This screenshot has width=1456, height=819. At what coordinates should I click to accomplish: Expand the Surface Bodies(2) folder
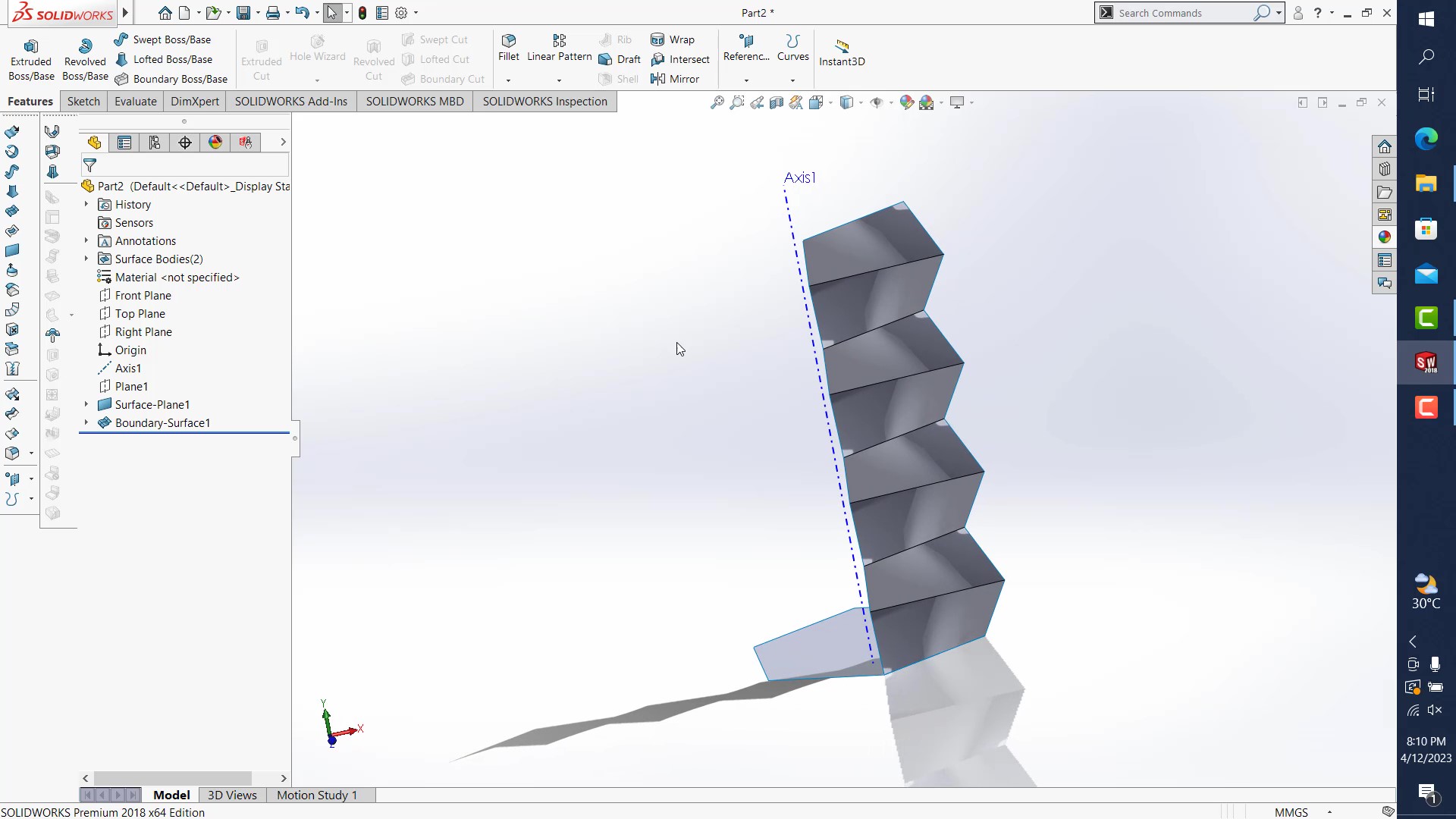click(x=86, y=259)
